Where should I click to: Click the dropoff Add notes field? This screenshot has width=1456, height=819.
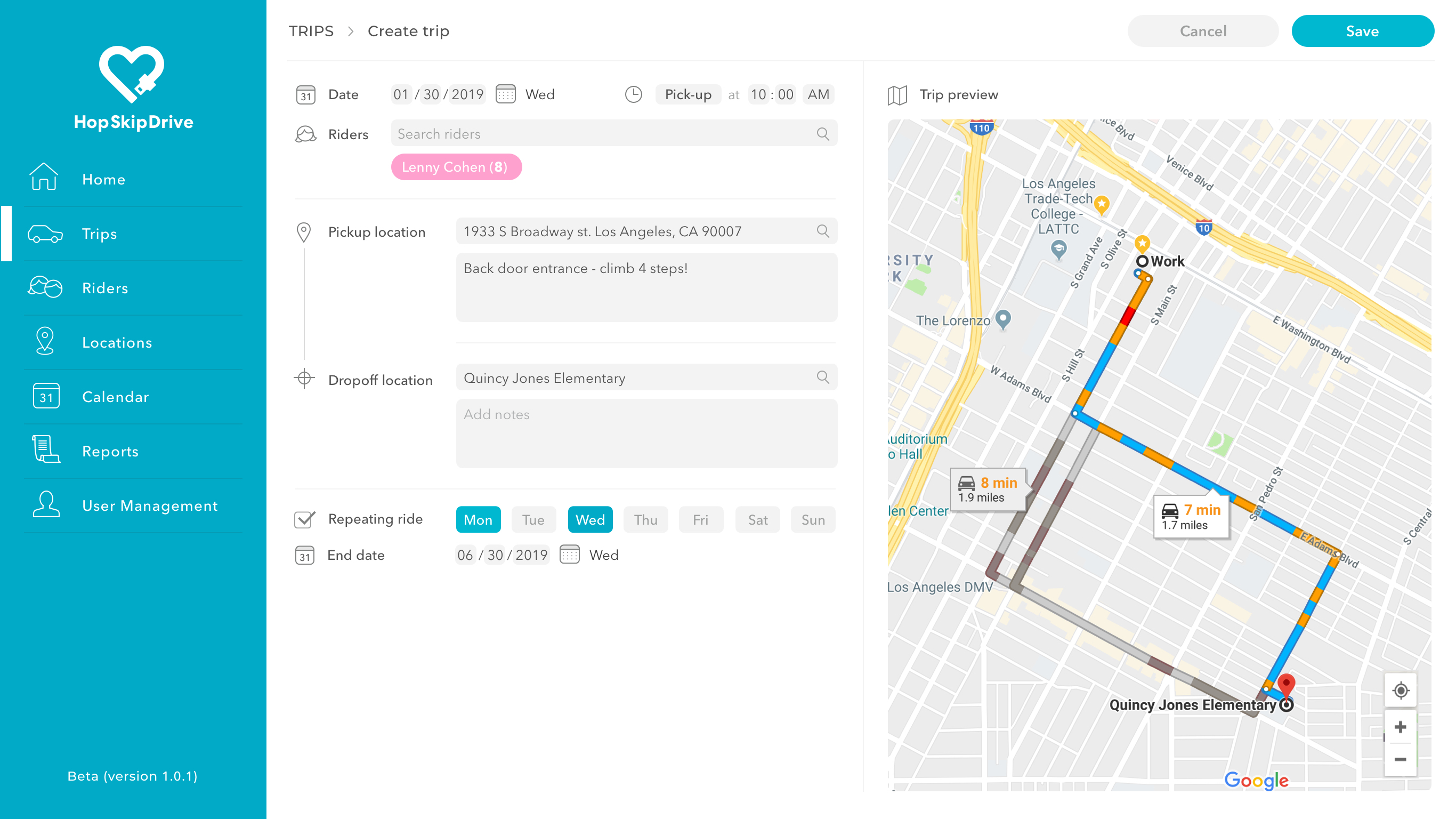[646, 433]
